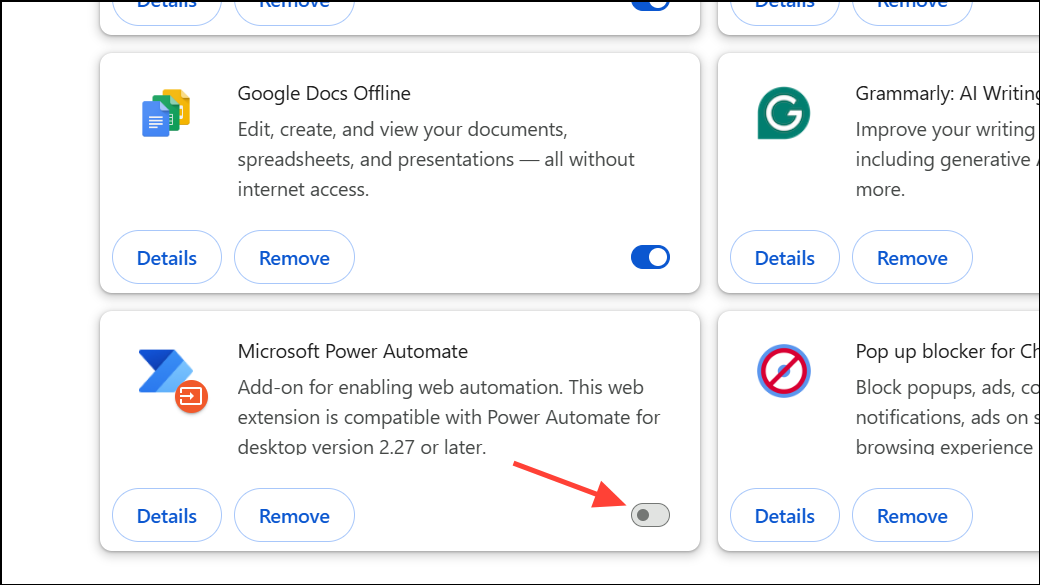Click the Microsoft Power Automate title text
This screenshot has width=1040, height=585.
[353, 352]
